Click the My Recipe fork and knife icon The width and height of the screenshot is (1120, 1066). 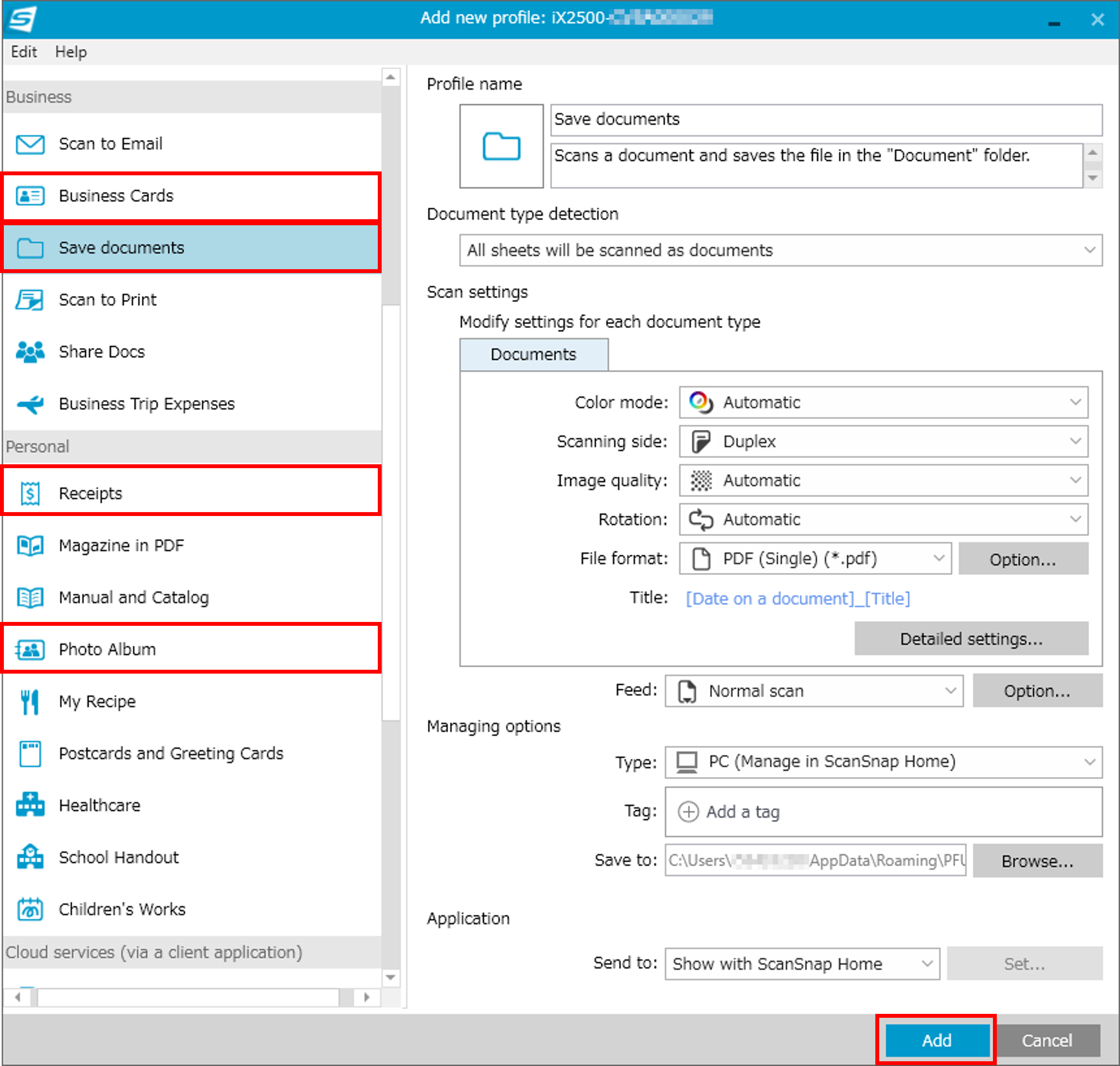[30, 702]
